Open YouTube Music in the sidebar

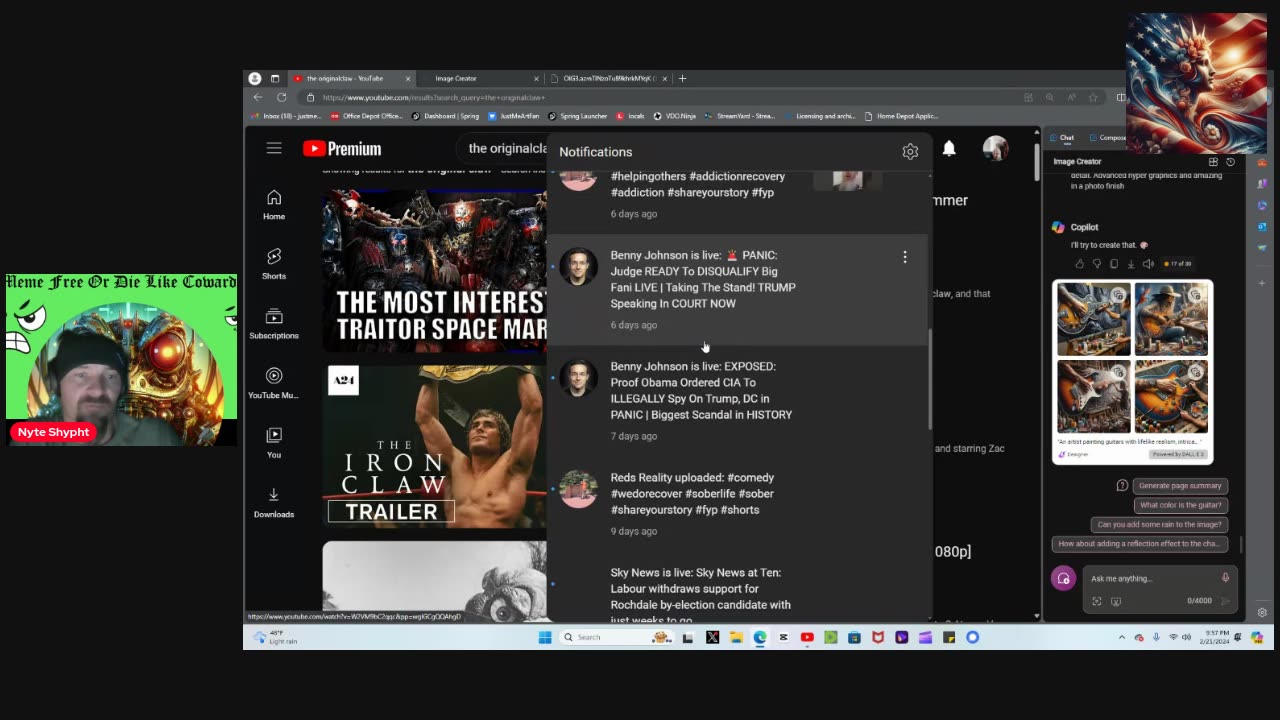(274, 383)
